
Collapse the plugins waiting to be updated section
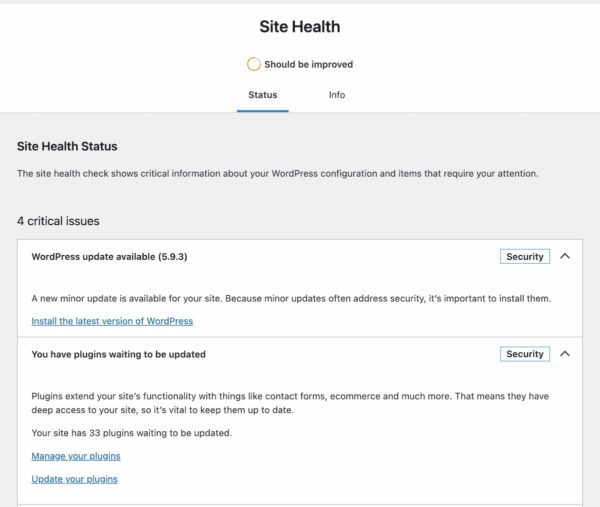565,354
